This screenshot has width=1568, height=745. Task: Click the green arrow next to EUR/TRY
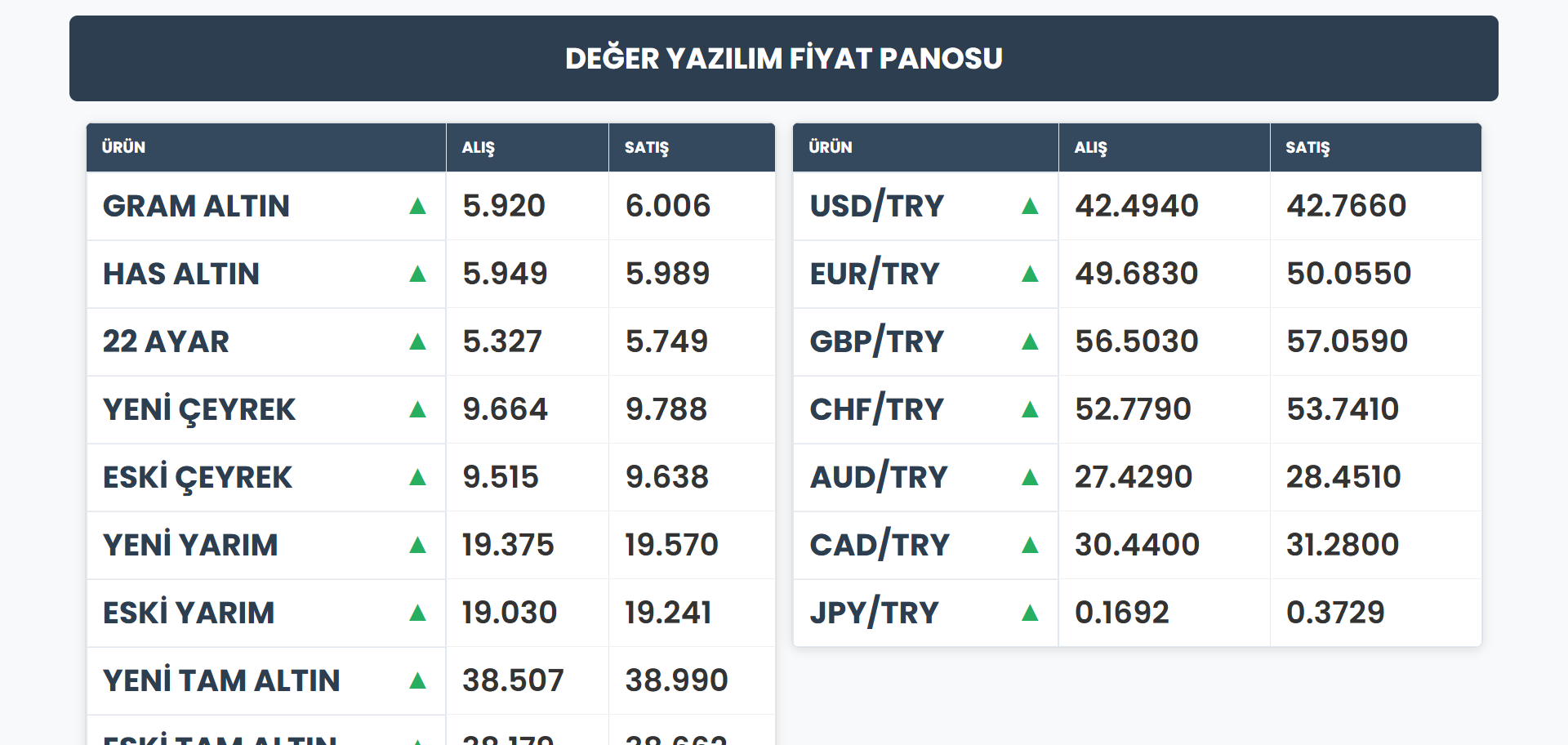click(1030, 274)
